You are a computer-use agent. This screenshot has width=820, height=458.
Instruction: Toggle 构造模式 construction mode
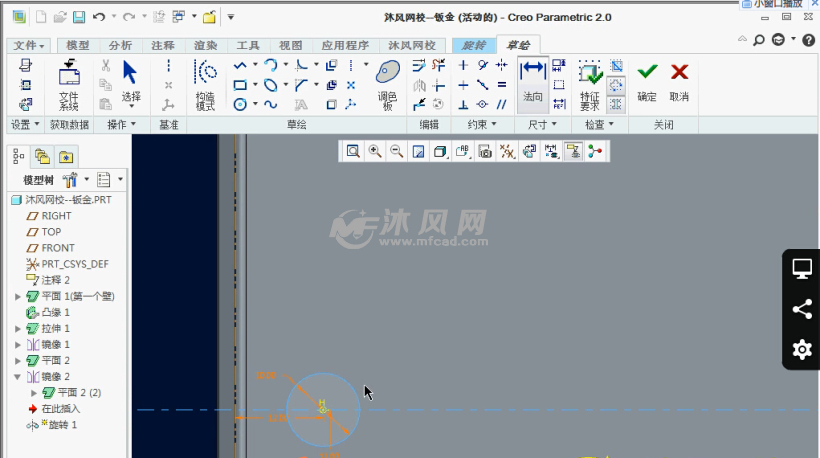205,85
